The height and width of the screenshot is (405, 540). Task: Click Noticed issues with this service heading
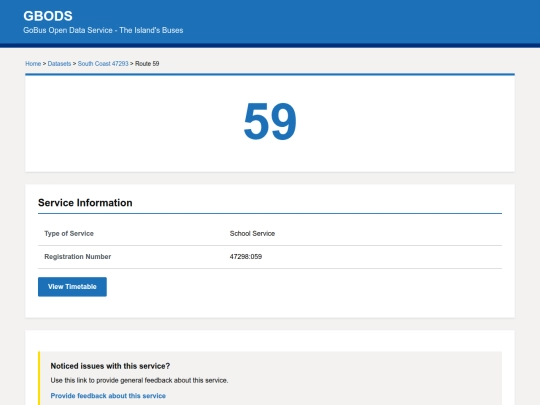110,366
